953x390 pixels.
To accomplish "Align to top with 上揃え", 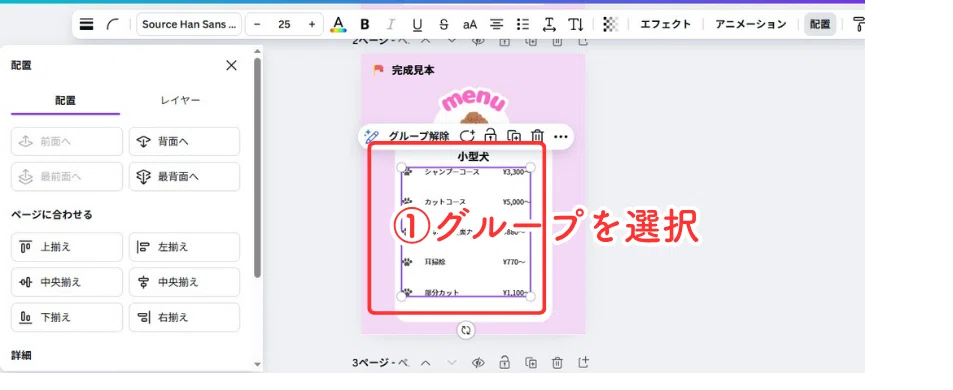I will coord(67,247).
